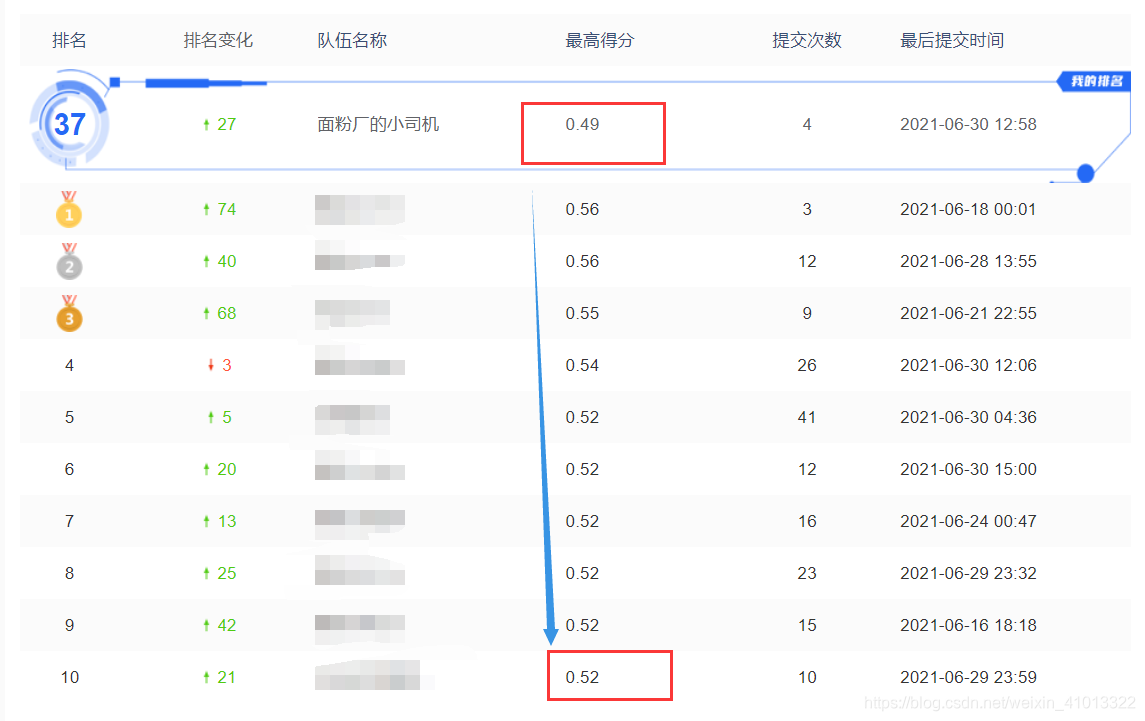1145x721 pixels.
Task: Click timestamp 2021-06-21 22:55
Action: click(x=968, y=313)
